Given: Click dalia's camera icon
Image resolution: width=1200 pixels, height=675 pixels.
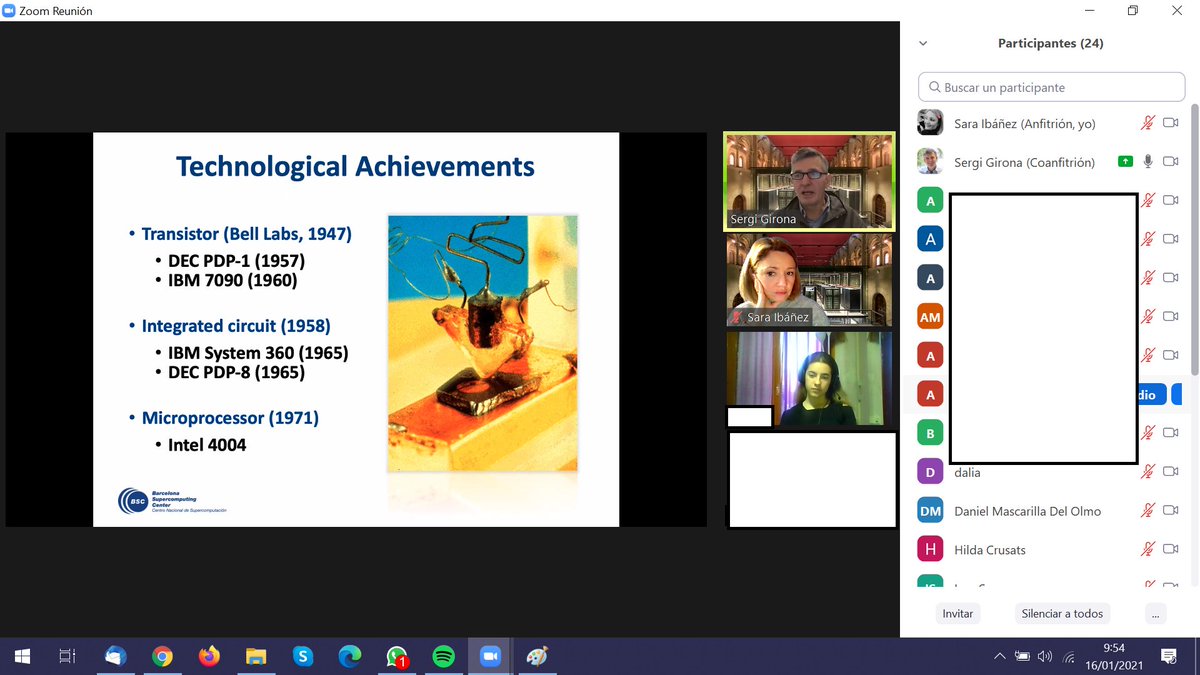Looking at the screenshot, I should pos(1170,472).
